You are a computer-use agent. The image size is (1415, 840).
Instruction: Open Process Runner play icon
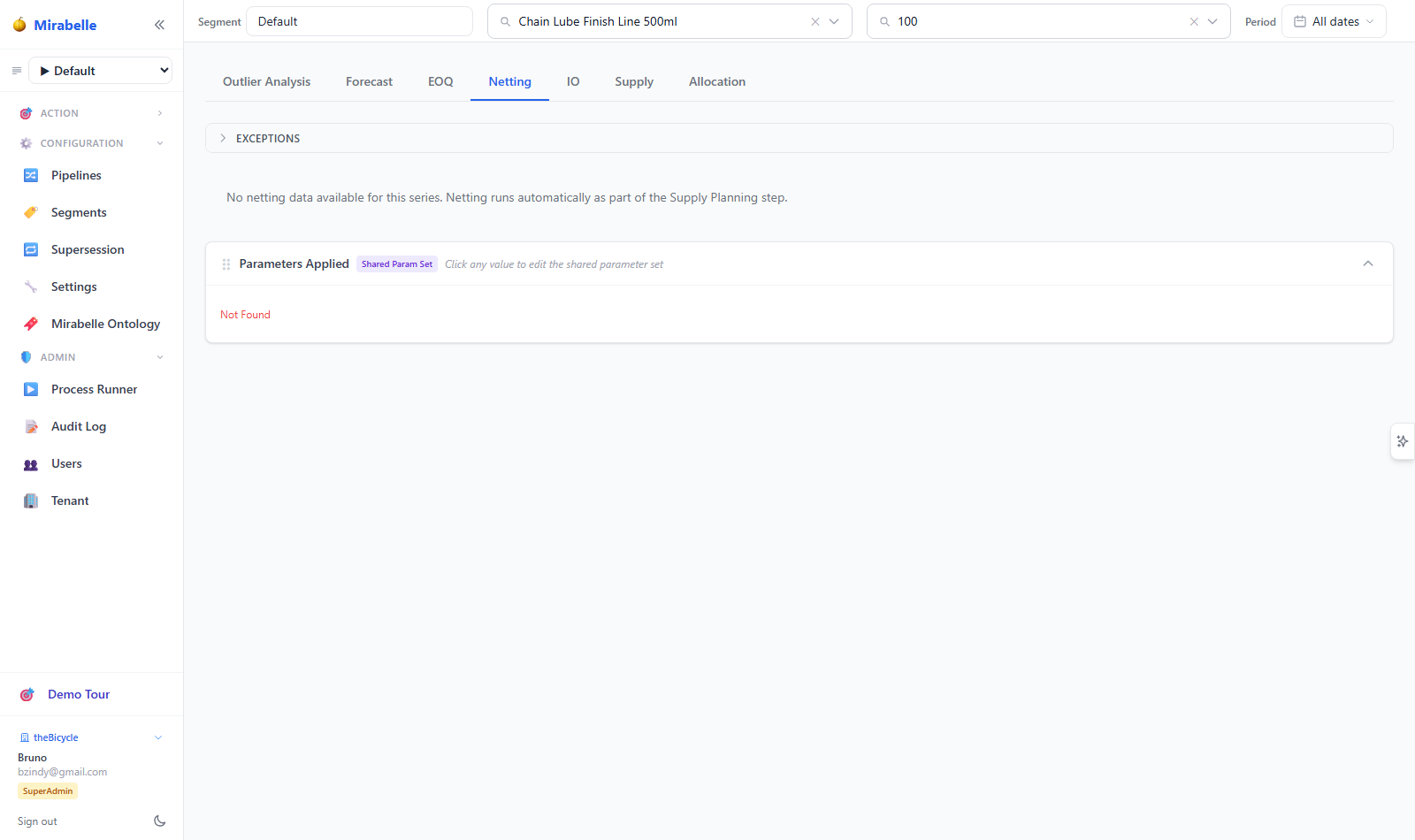pyautogui.click(x=31, y=389)
